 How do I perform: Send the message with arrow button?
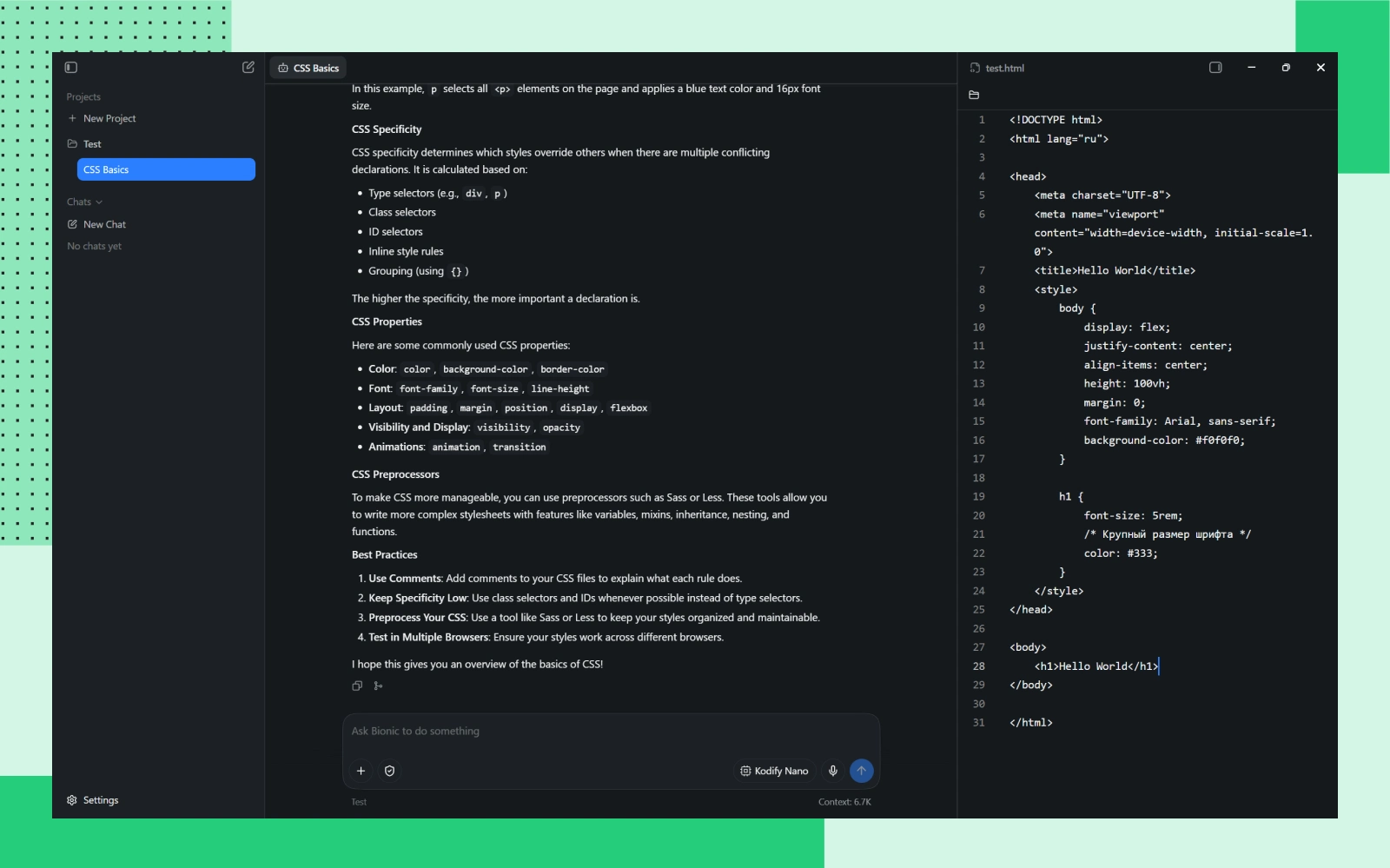point(861,771)
